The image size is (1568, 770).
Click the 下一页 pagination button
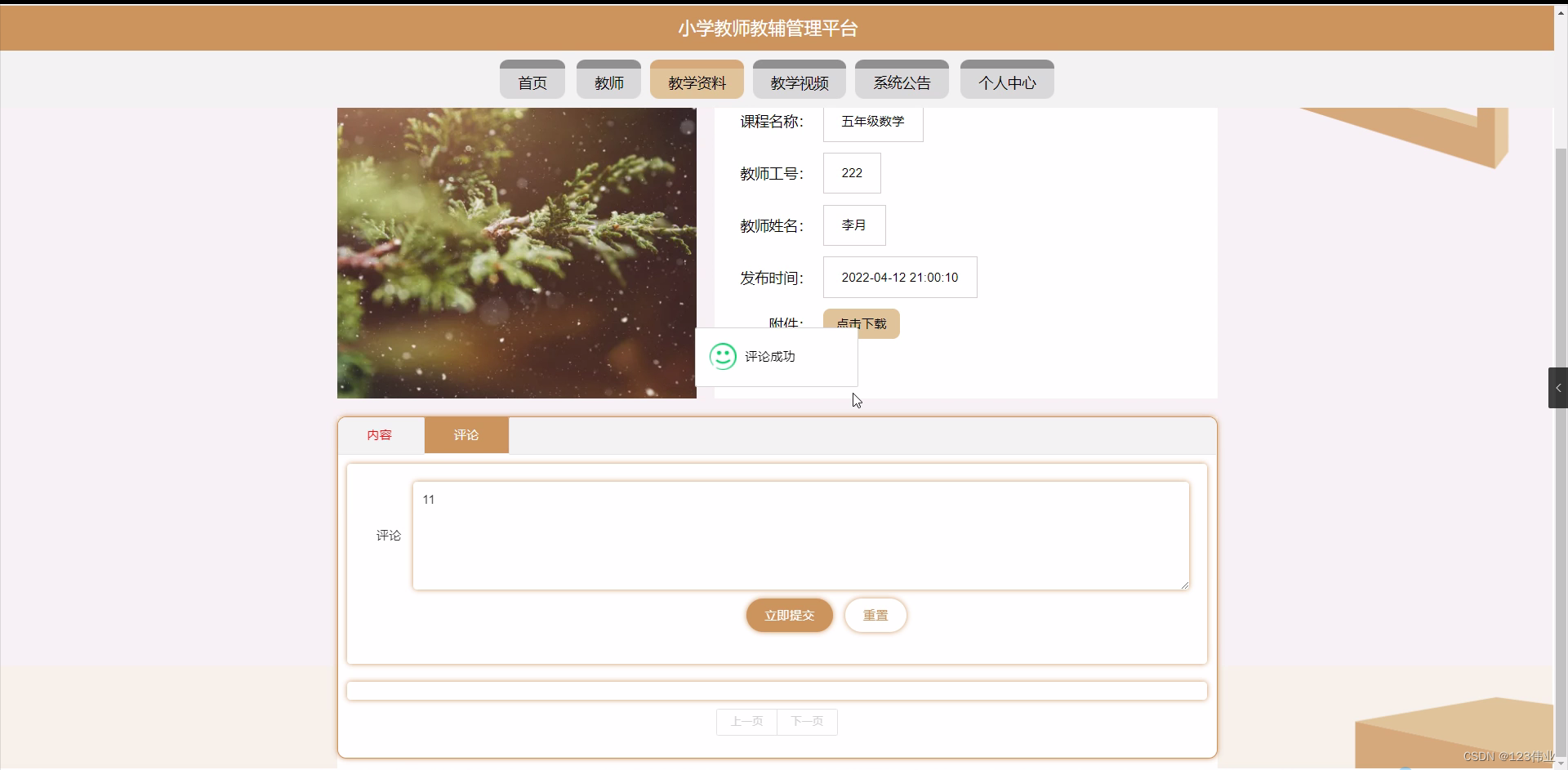point(807,721)
